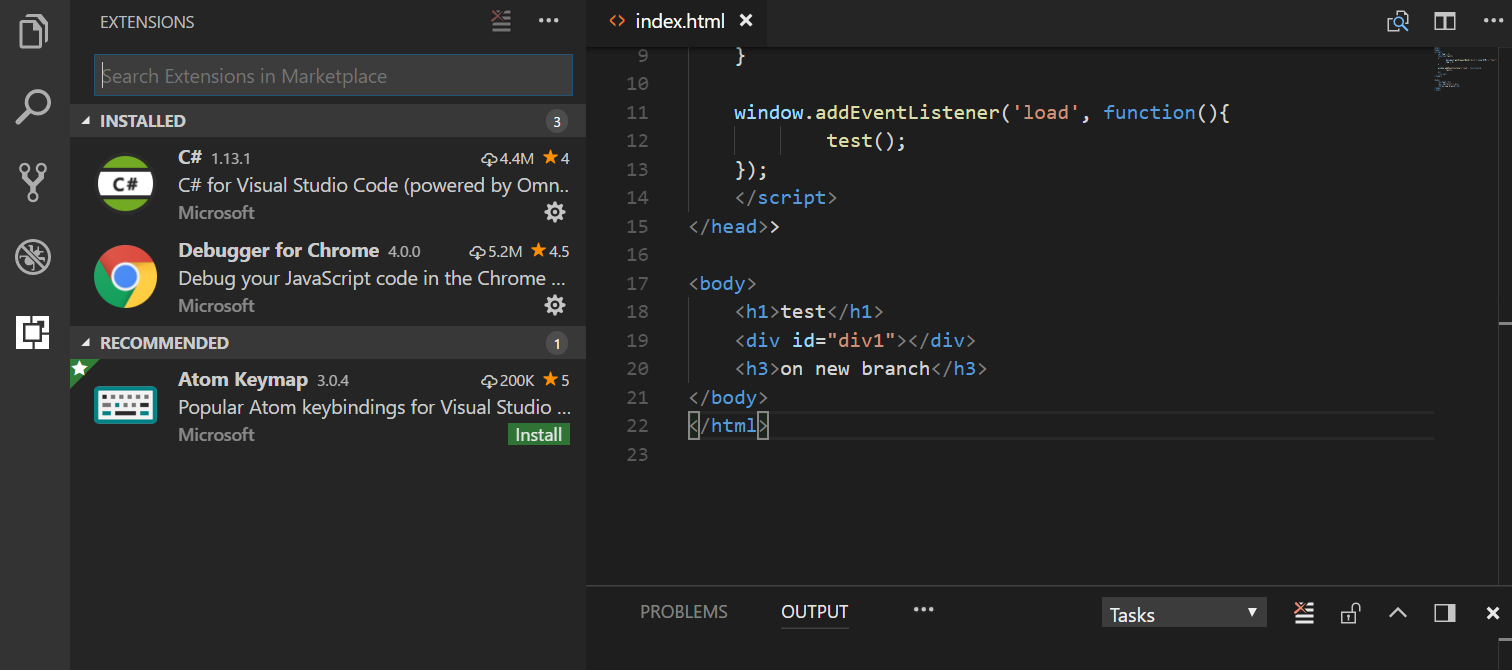Click the C# extension logo

coord(125,184)
